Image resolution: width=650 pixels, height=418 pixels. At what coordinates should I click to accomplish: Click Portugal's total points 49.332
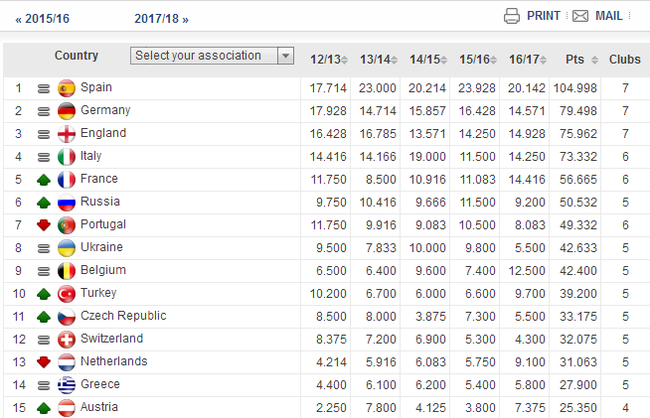point(578,225)
